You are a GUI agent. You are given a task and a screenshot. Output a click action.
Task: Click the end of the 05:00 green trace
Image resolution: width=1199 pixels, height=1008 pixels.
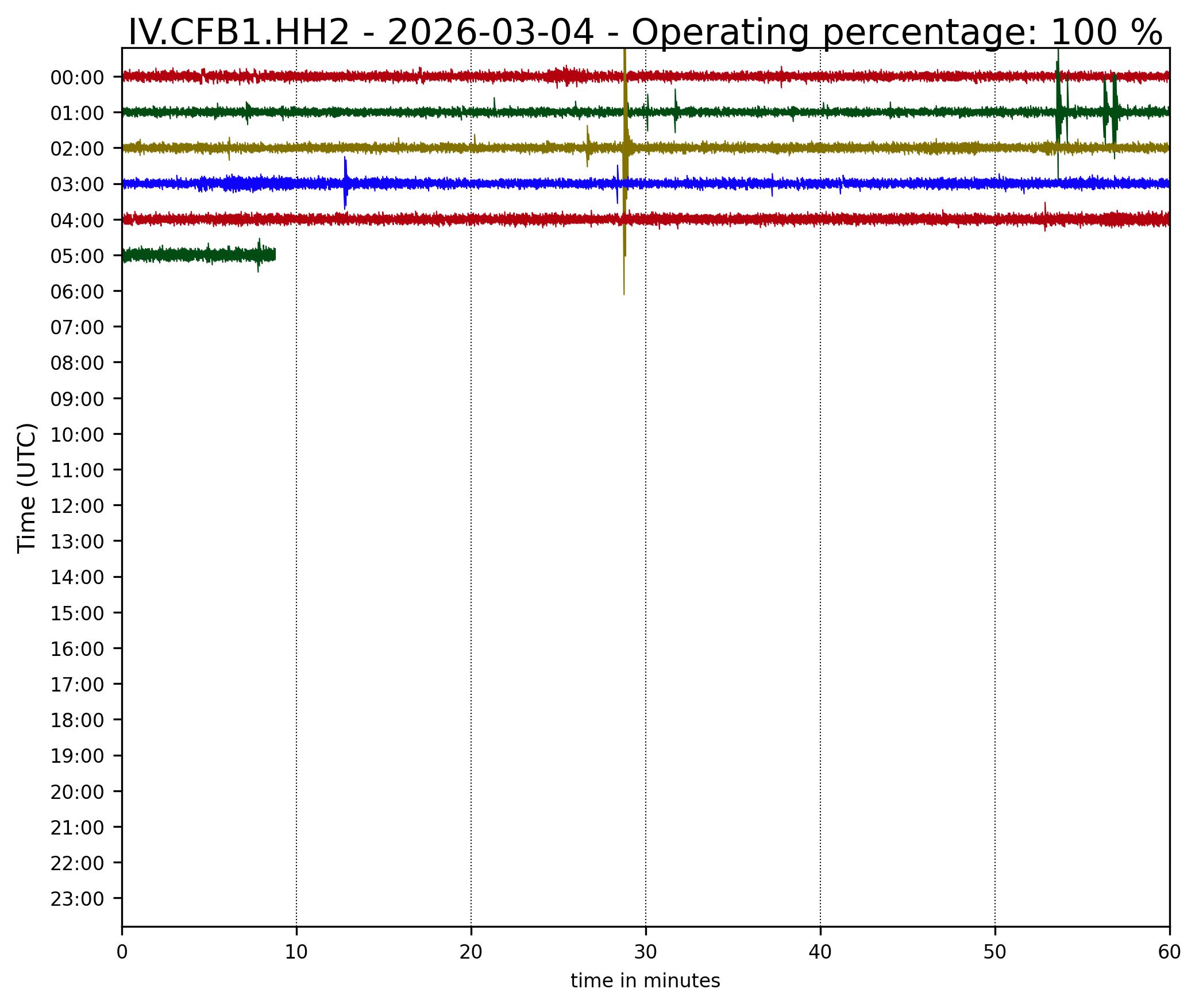pos(275,254)
